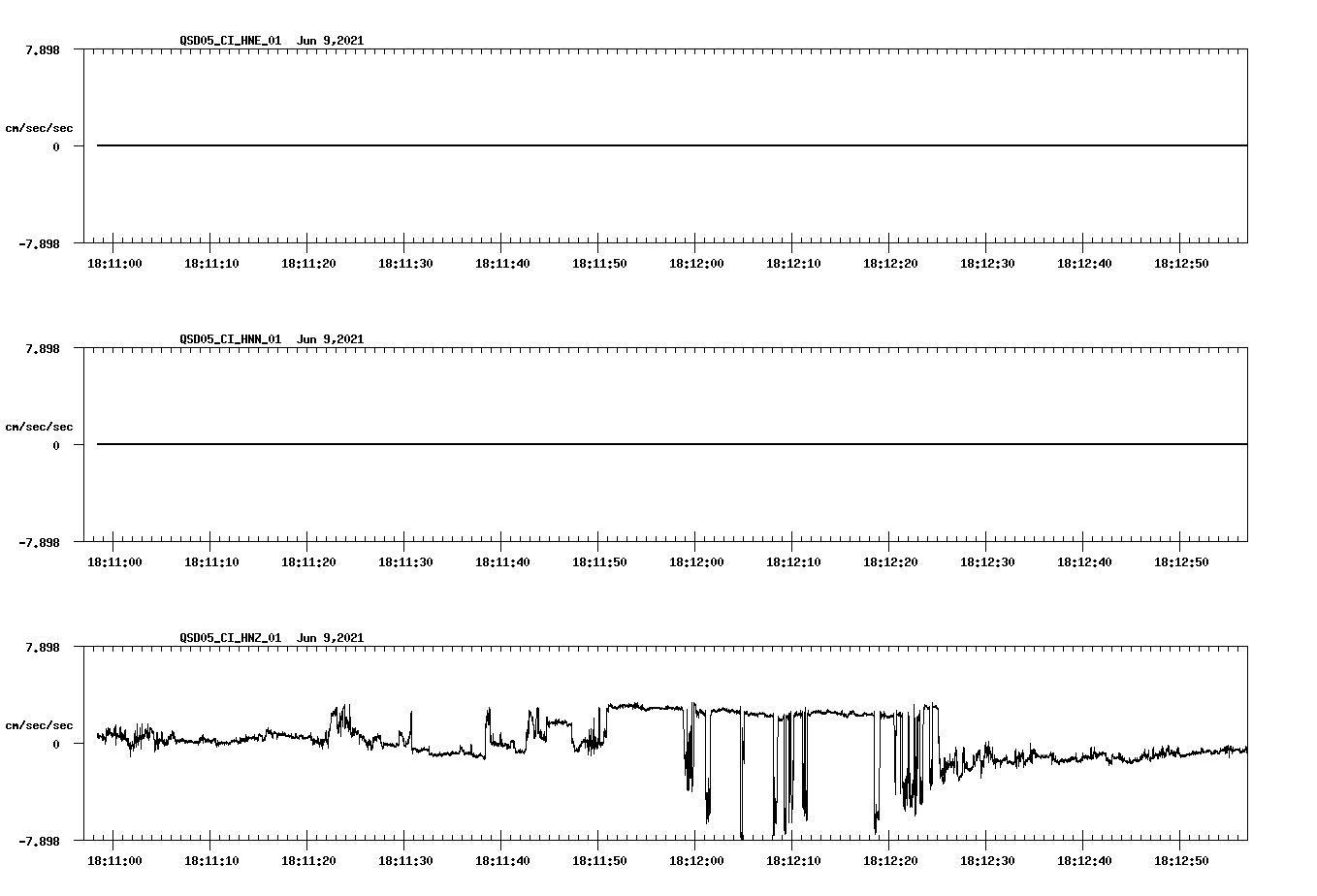The image size is (1317, 896).
Task: Click cm/sec/sec unit label on HNE plot
Action: (x=39, y=128)
